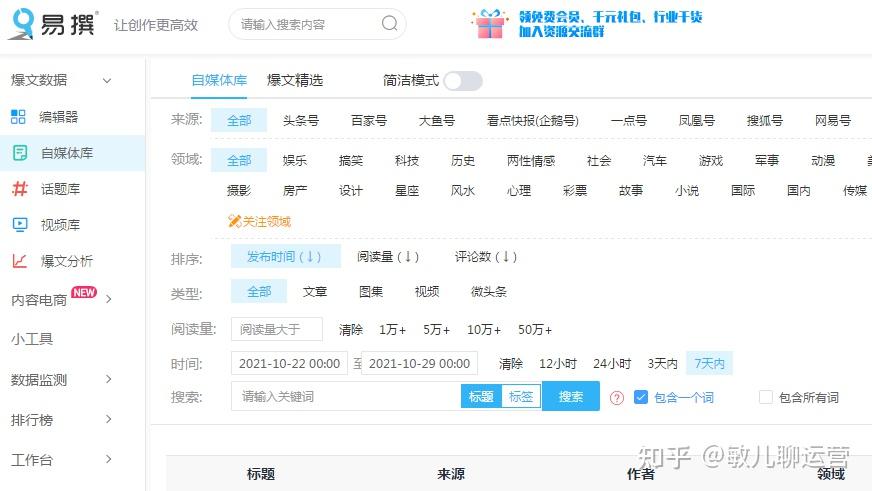This screenshot has width=872, height=491.
Task: Check the 包含所有词 checkbox
Action: [766, 397]
